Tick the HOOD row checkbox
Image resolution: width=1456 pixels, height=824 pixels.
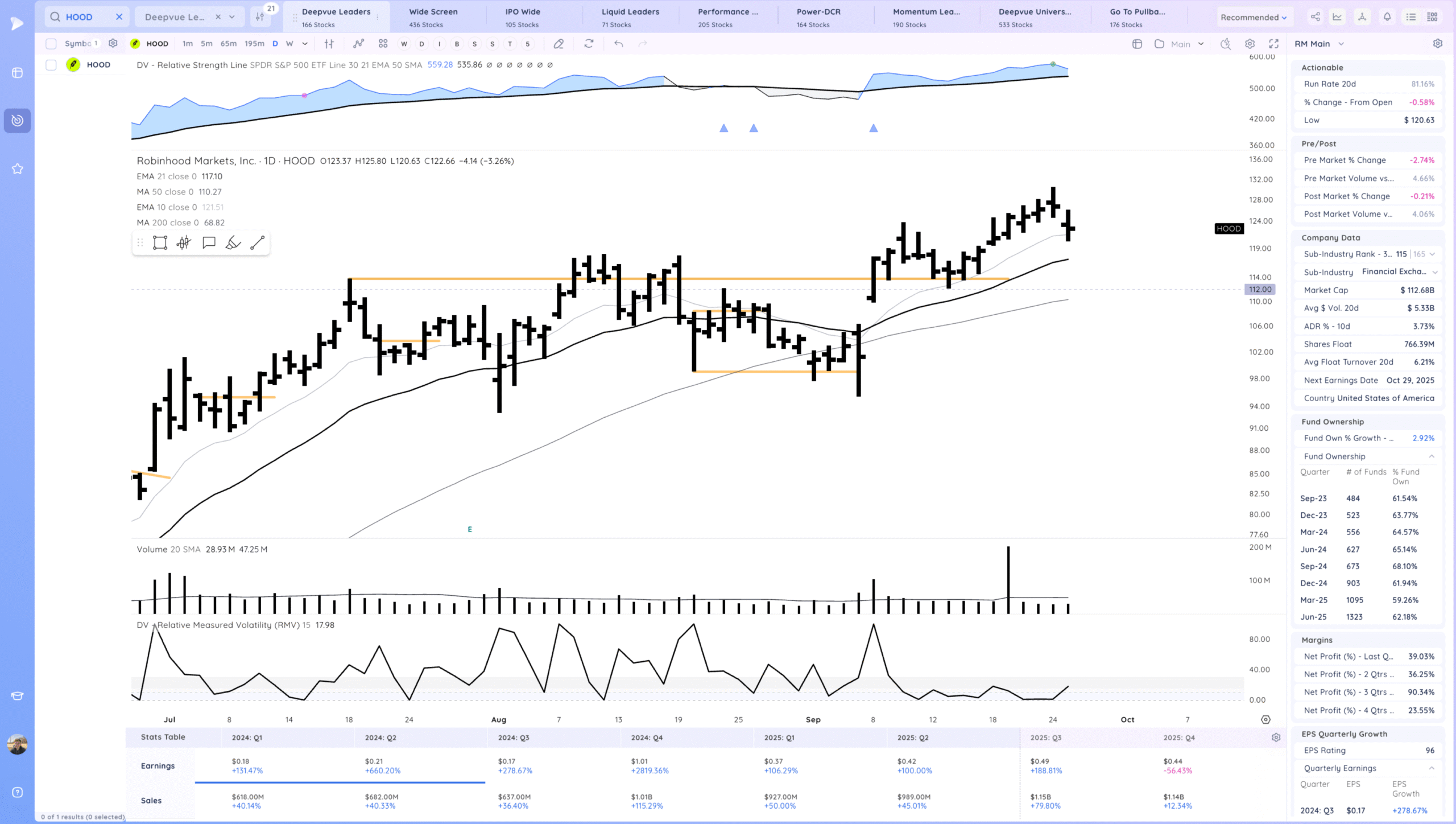coord(51,65)
